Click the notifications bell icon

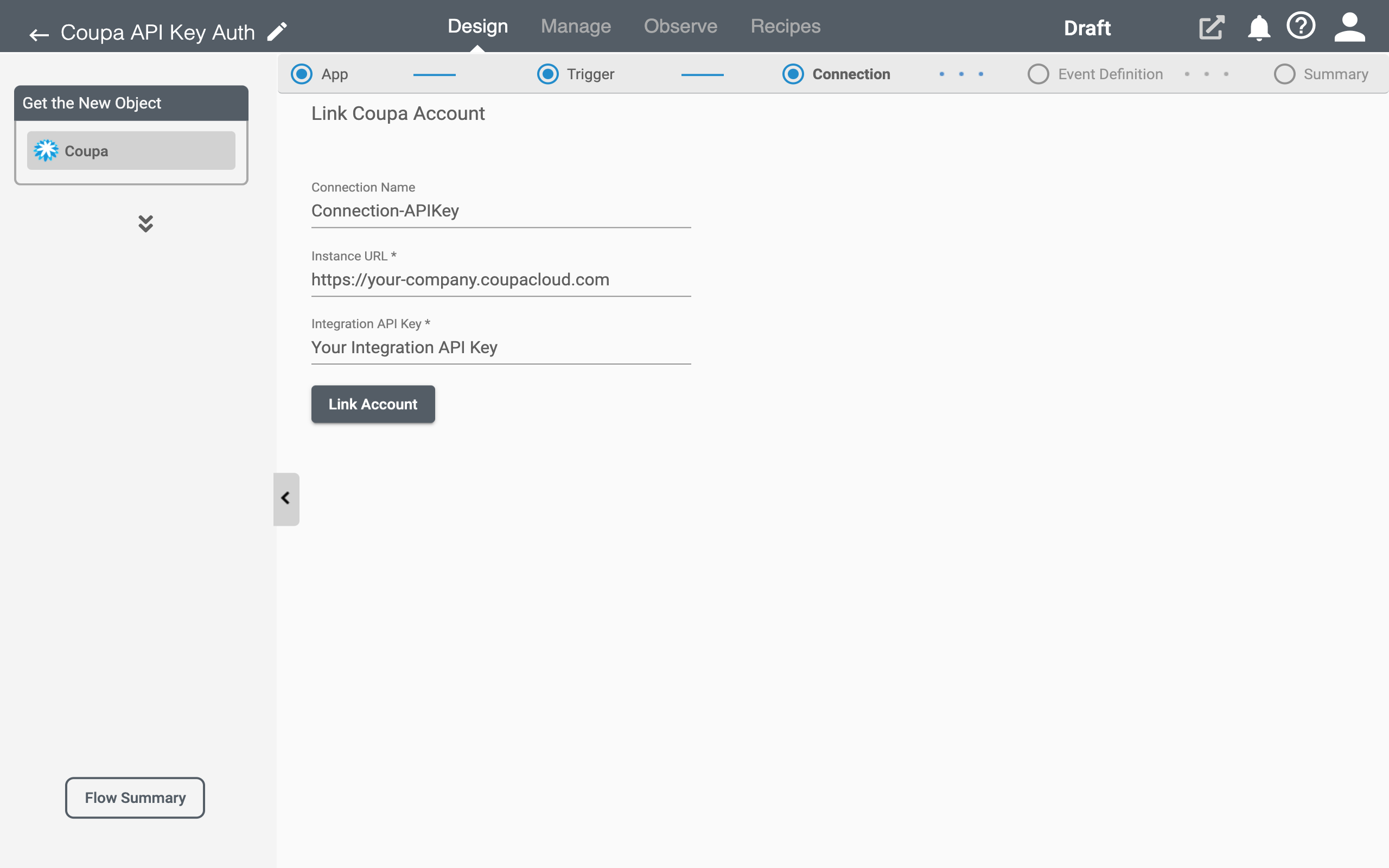coord(1258,27)
